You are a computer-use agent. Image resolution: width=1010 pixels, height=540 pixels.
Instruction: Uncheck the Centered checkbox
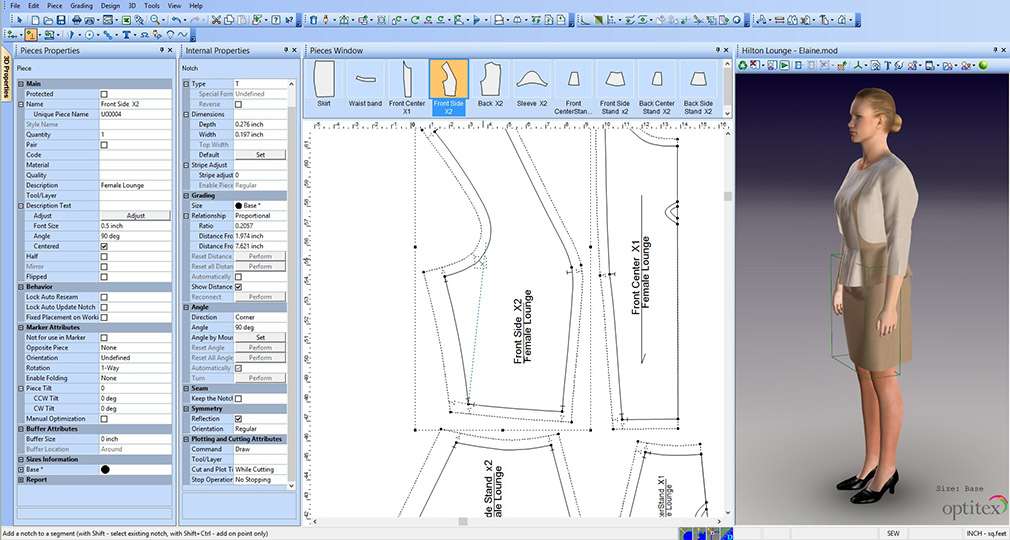[104, 246]
